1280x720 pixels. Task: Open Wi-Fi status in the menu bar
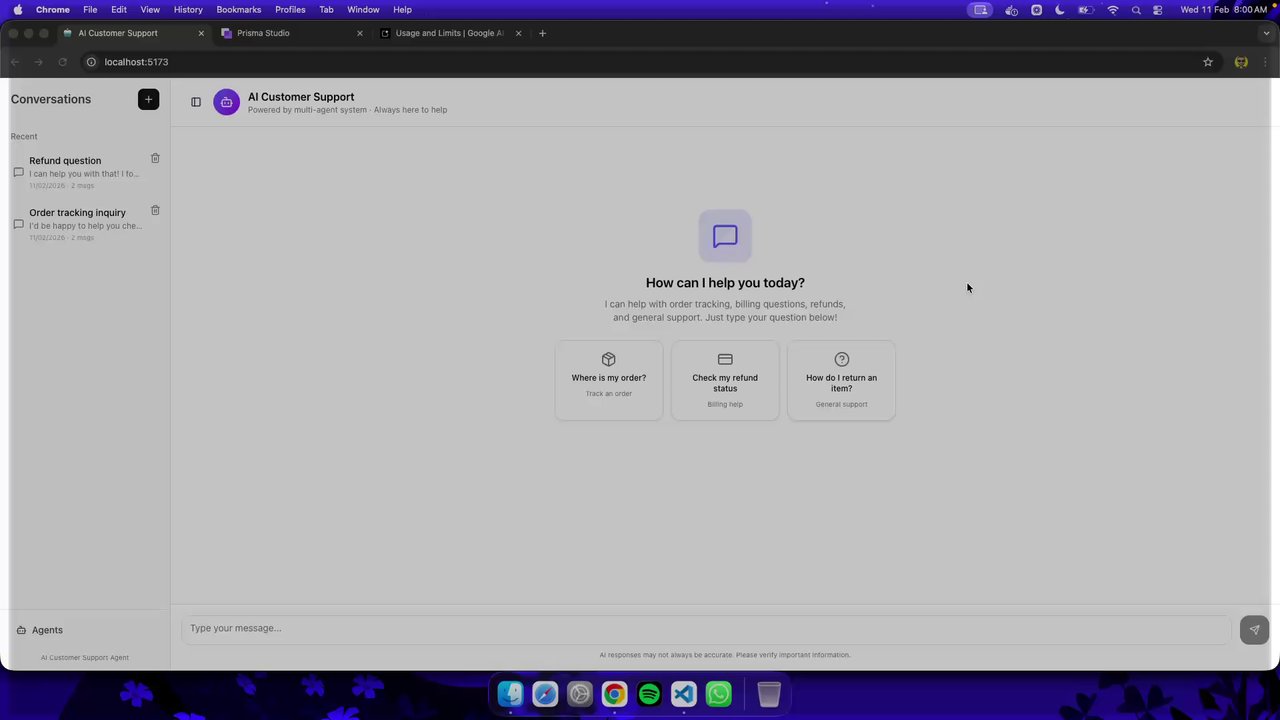[1113, 10]
